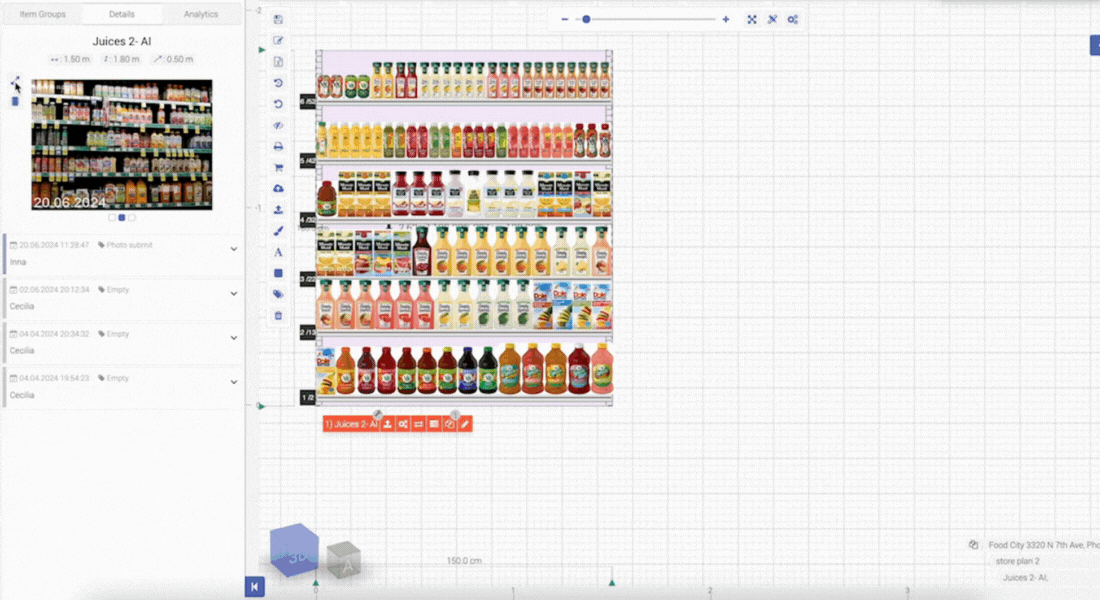This screenshot has height=600, width=1100.
Task: Click the blue tab at the right edge
Action: [1095, 46]
